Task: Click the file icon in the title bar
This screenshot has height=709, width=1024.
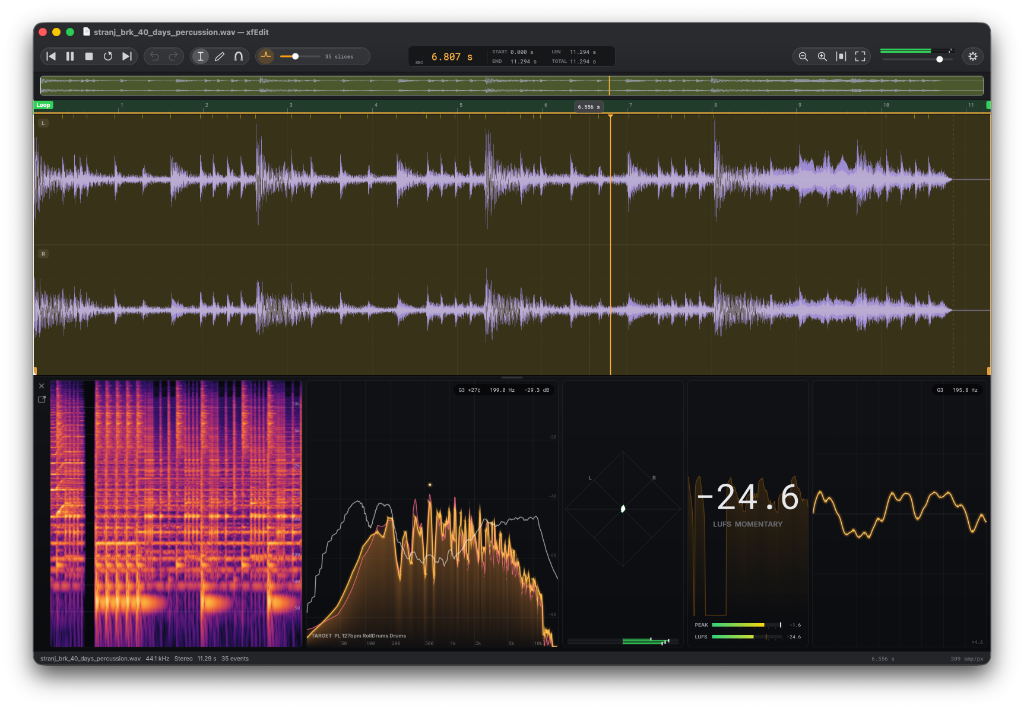Action: [86, 31]
